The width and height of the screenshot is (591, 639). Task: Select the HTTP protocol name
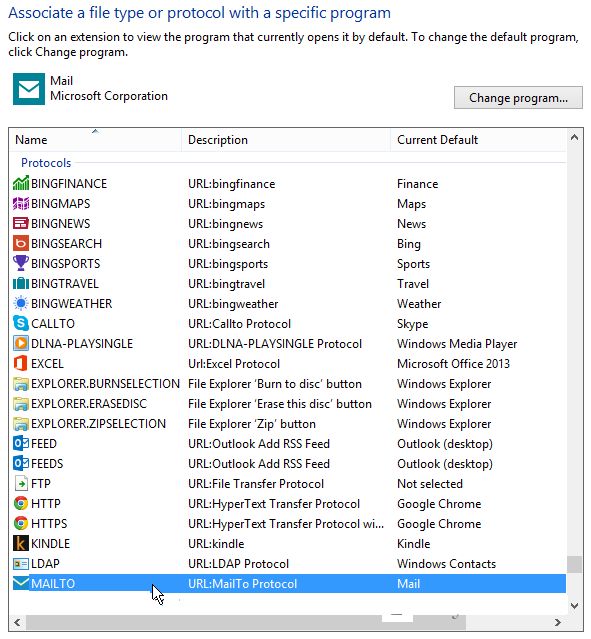pos(46,504)
